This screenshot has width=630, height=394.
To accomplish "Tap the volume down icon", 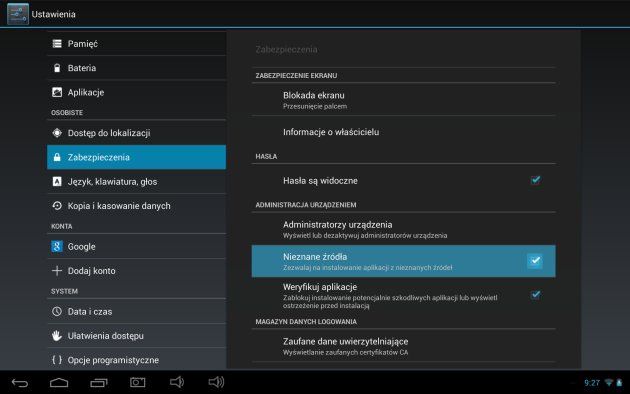I will pos(176,382).
